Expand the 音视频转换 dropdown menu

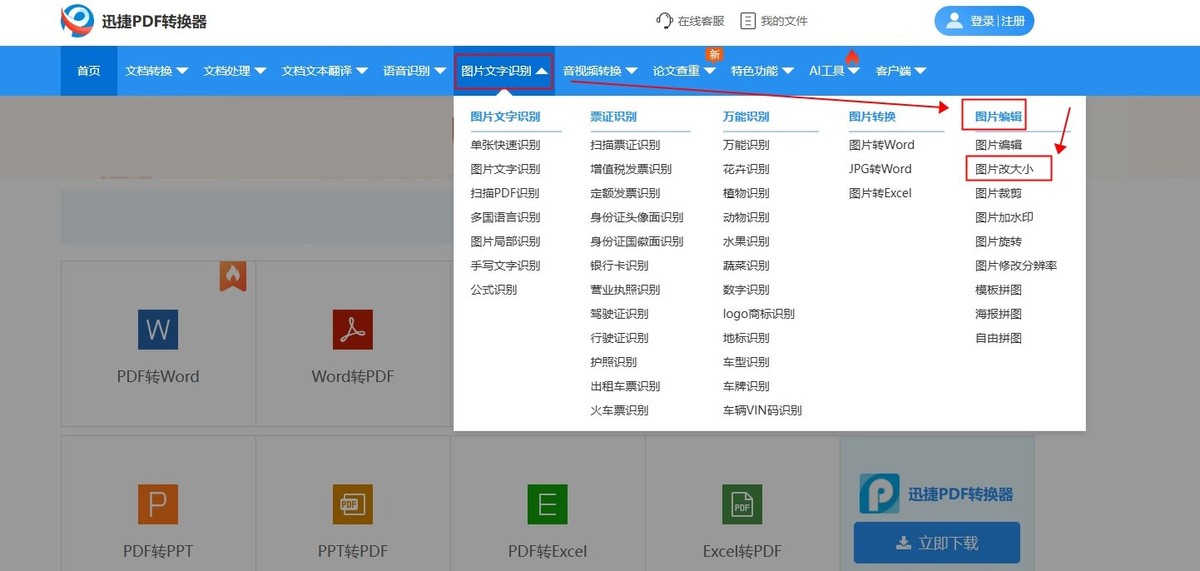[600, 71]
